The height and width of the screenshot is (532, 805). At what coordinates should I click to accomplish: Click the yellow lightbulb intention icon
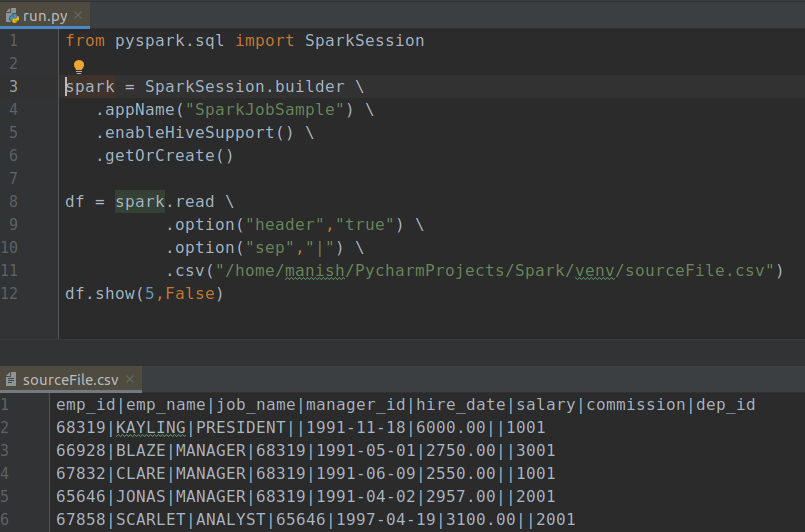tap(79, 67)
